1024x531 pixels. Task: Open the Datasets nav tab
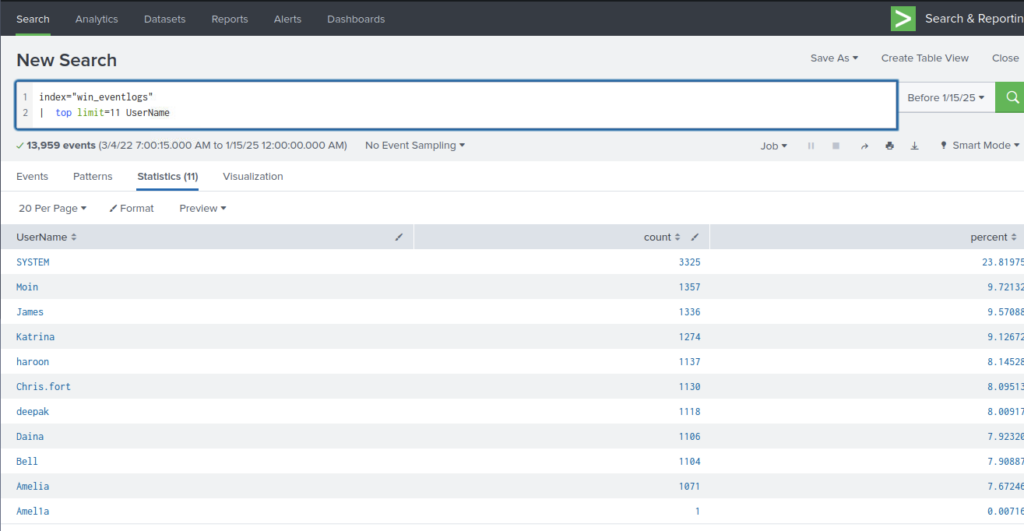point(165,19)
